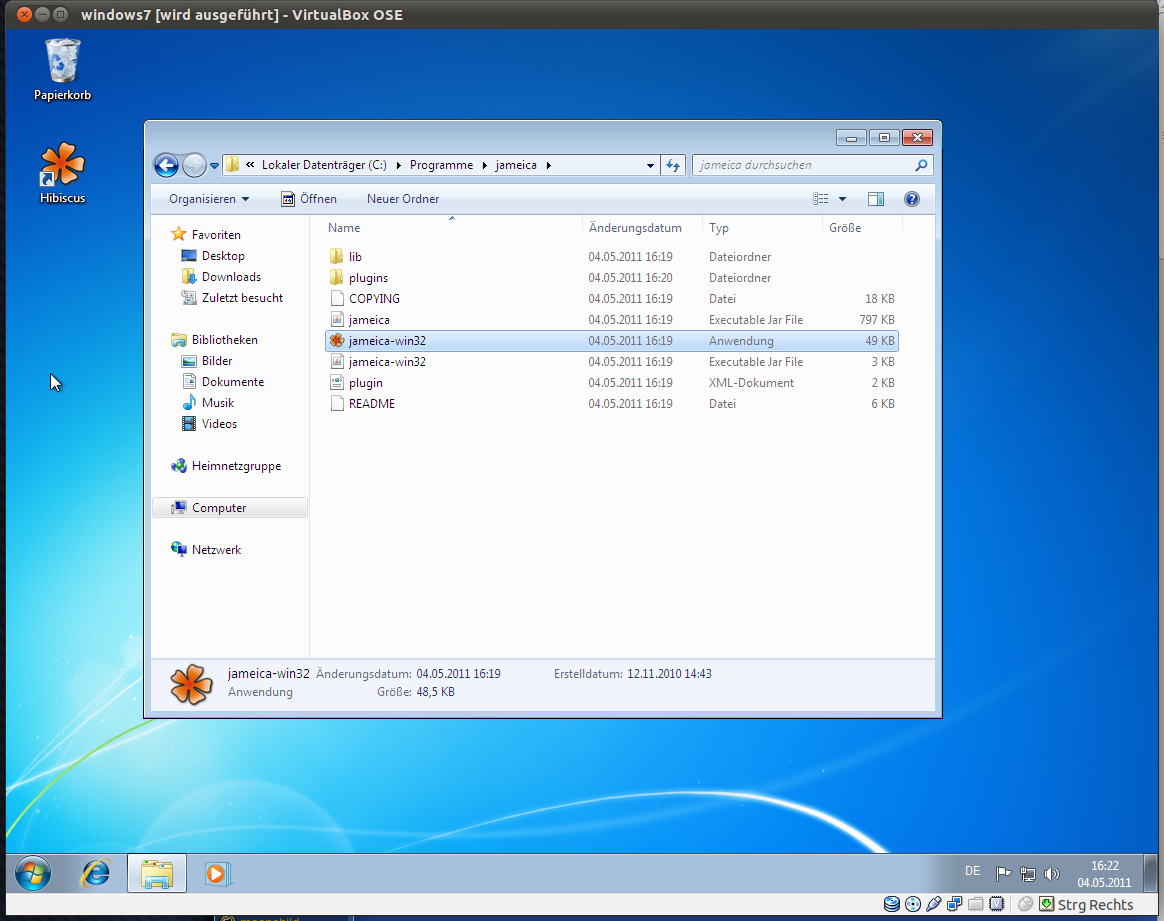Refresh the jameica folder view

pos(673,165)
